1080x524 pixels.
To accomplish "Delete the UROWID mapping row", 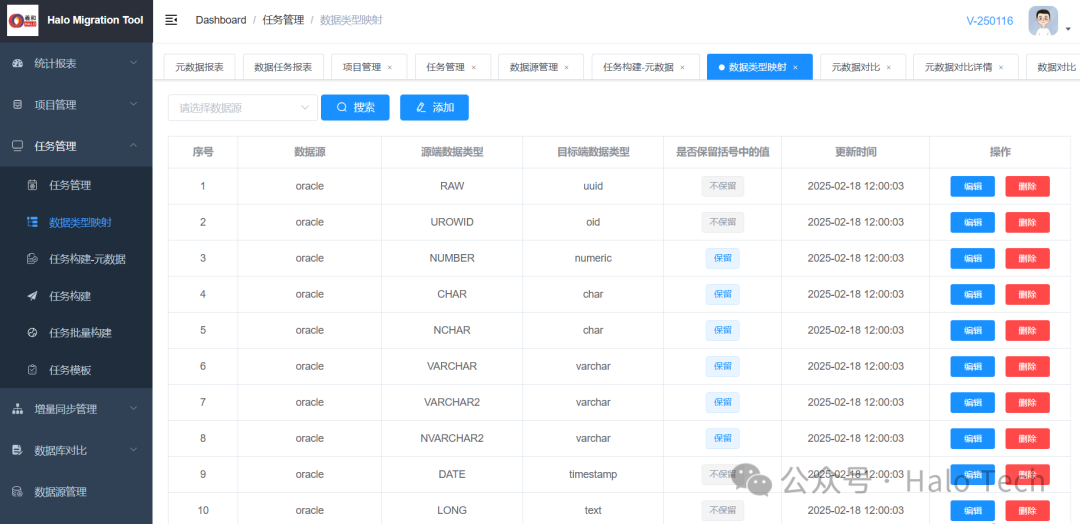I will 1028,222.
